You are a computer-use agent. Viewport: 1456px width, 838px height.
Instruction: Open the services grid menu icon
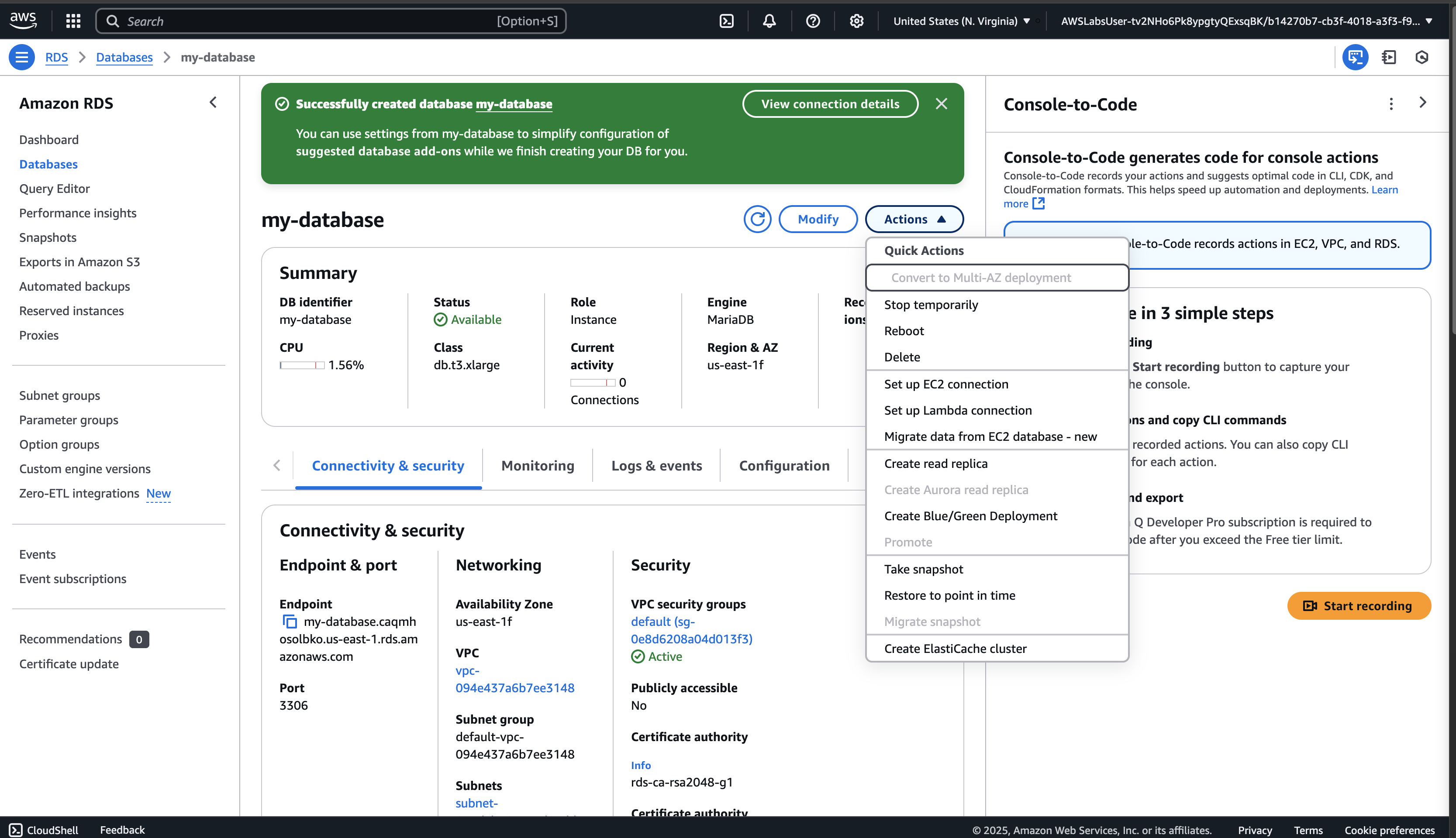73,21
